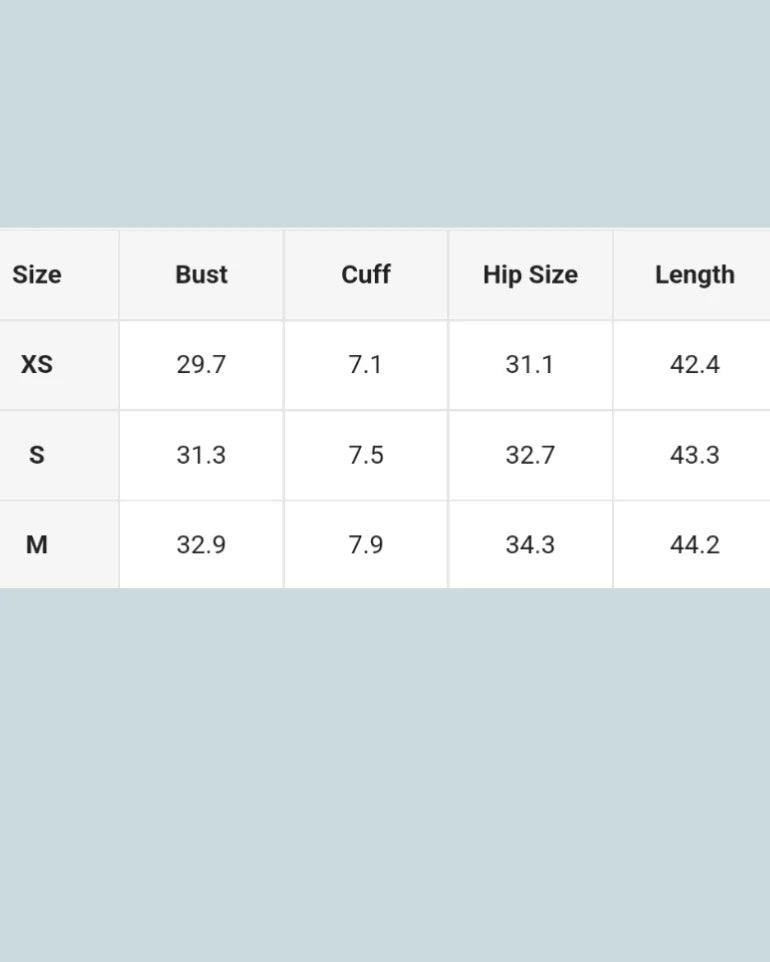Click the Length column header
This screenshot has height=962, width=770.
click(694, 275)
